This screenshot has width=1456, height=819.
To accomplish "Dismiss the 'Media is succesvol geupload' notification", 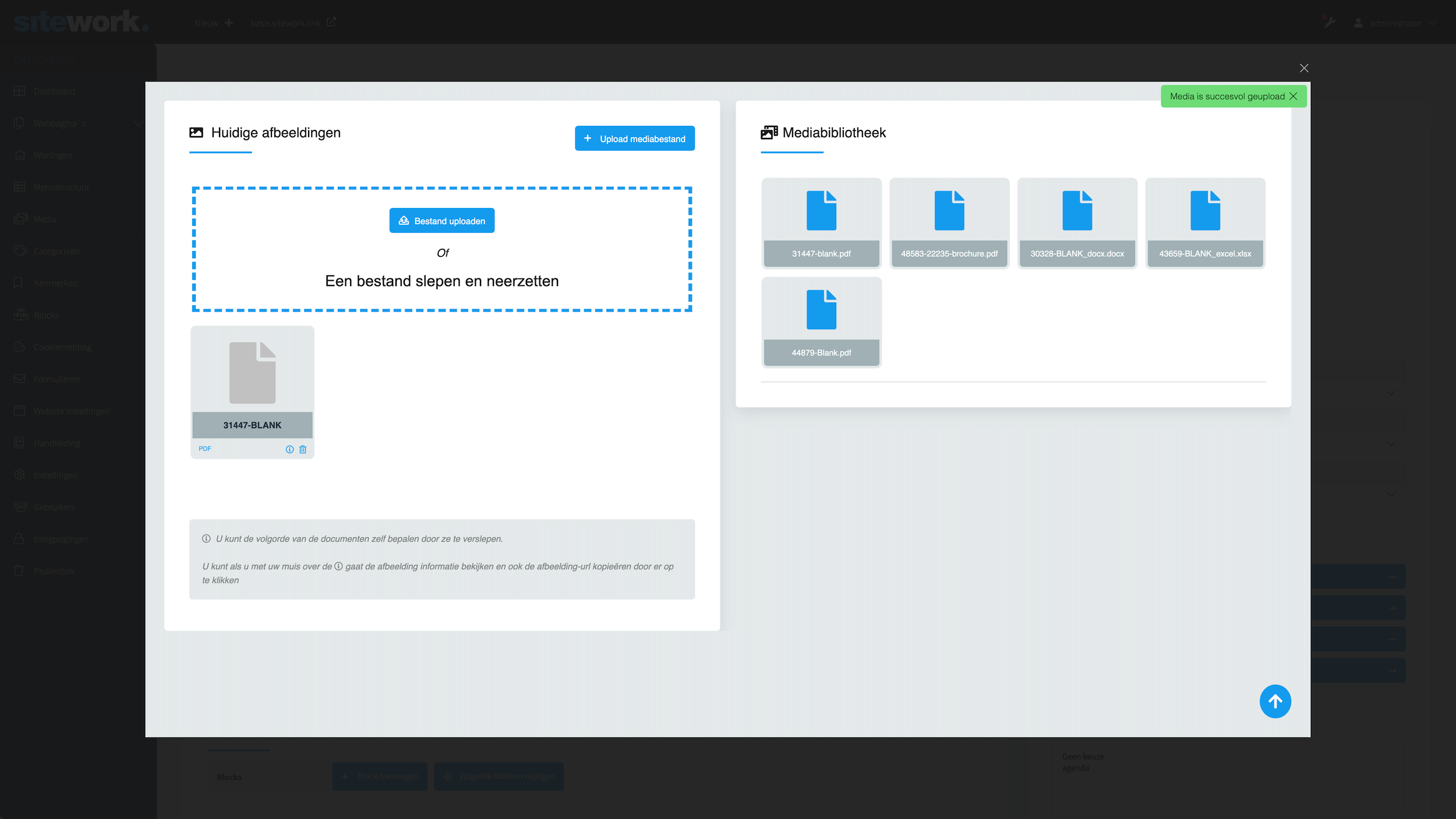I will click(1294, 96).
